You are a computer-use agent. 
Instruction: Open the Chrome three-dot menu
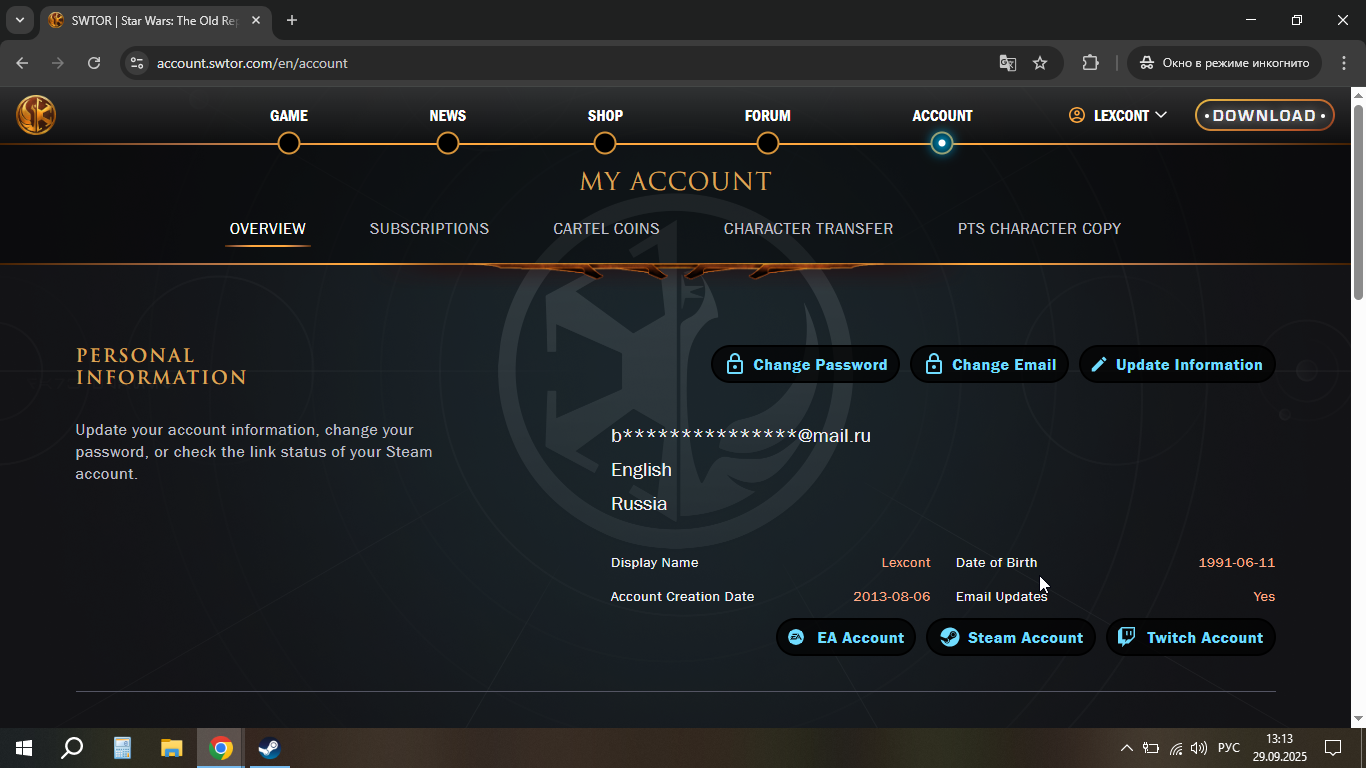click(1343, 63)
